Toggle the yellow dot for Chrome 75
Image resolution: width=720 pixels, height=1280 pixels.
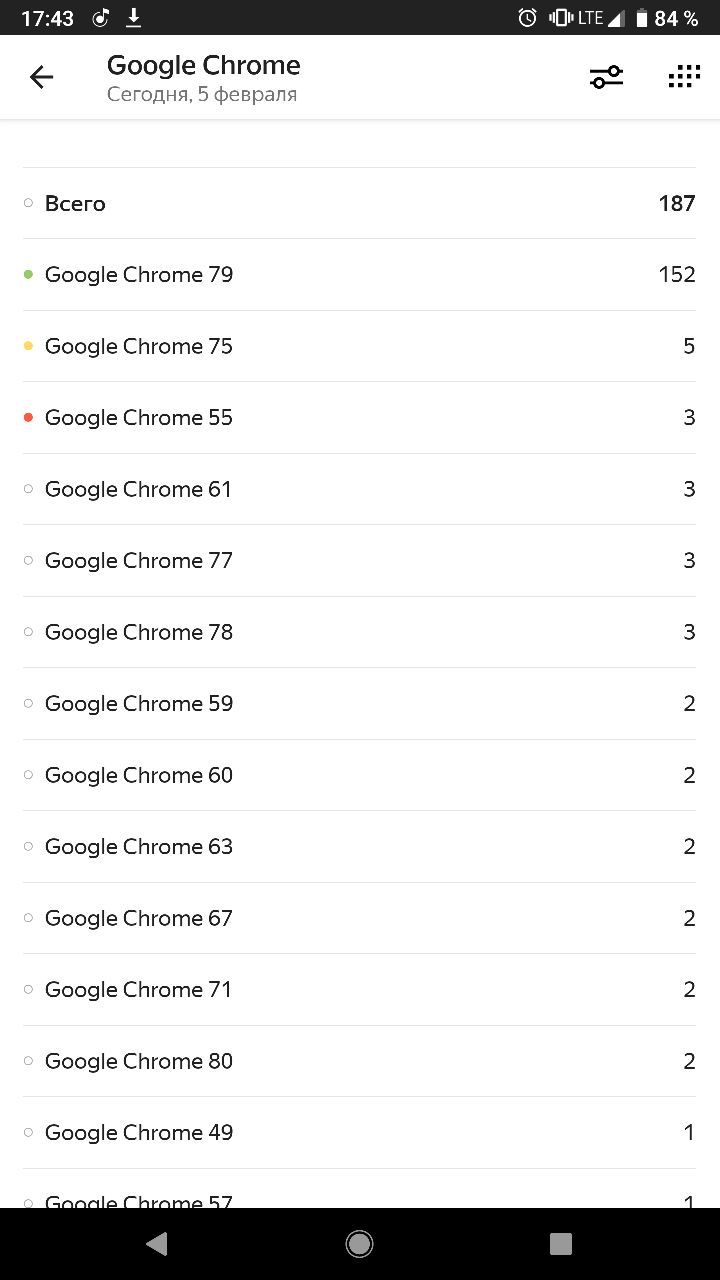28,346
